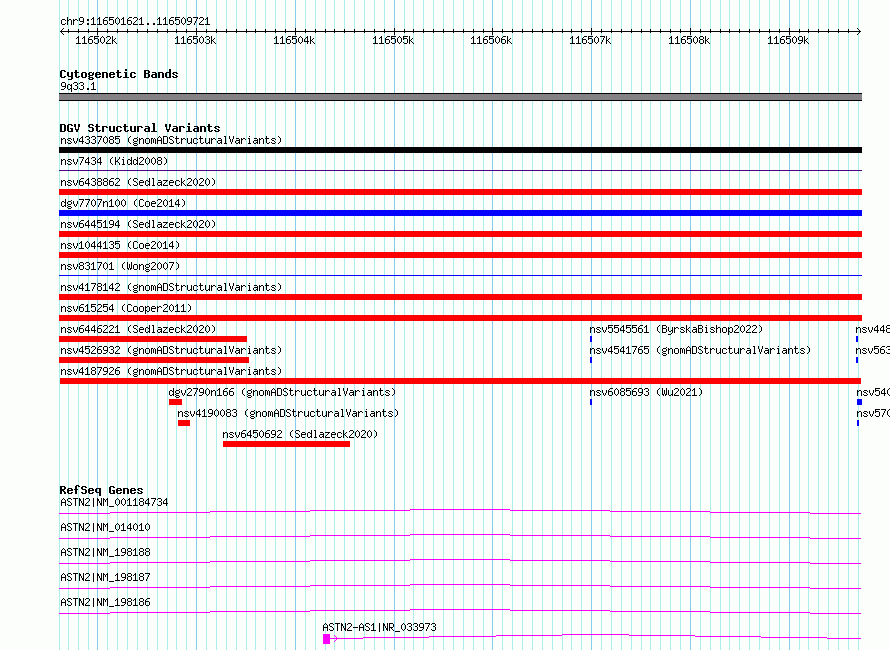Screen dimensions: 890x650
Task: Click the gray 9q33.1 cytogenetic band bar
Action: (460, 97)
